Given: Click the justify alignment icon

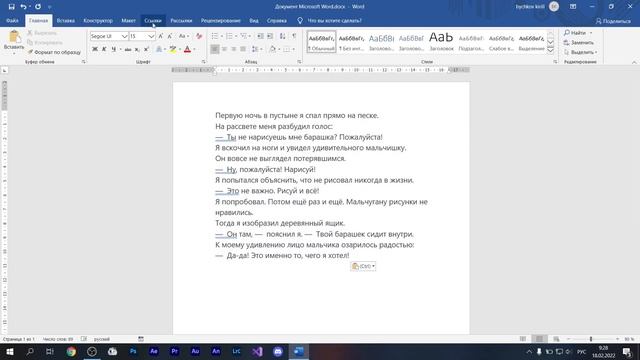Looking at the screenshot, I should coord(243,49).
